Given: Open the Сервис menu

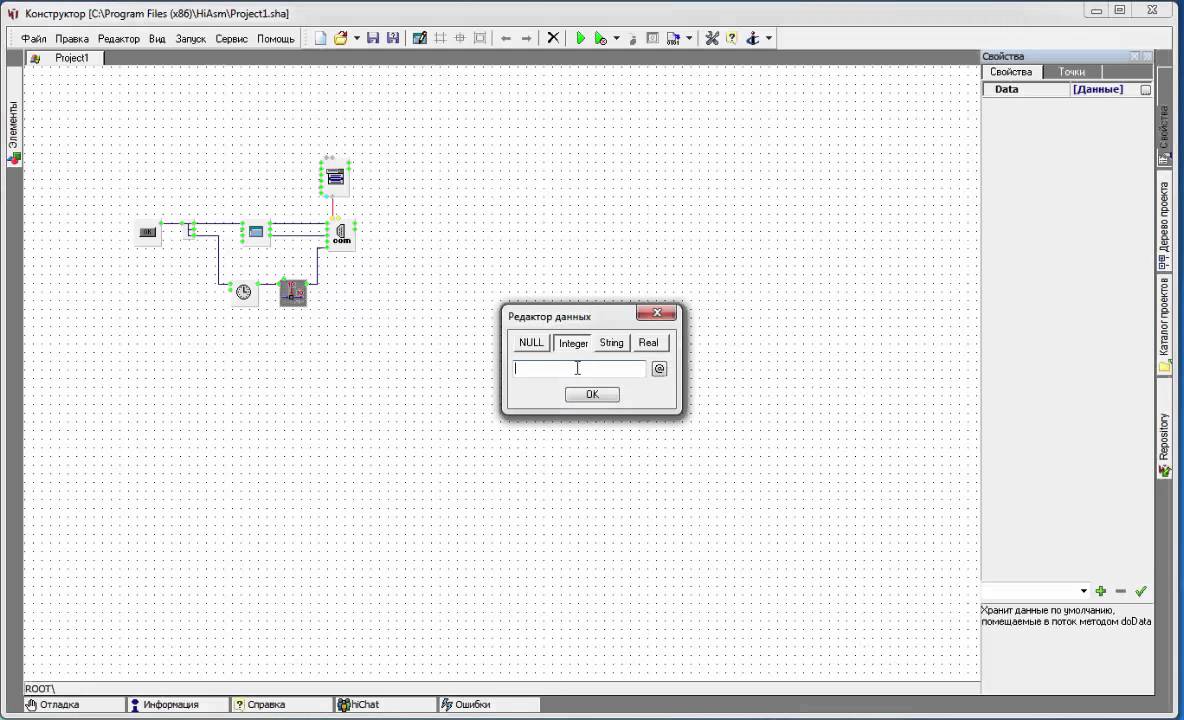Looking at the screenshot, I should point(231,38).
